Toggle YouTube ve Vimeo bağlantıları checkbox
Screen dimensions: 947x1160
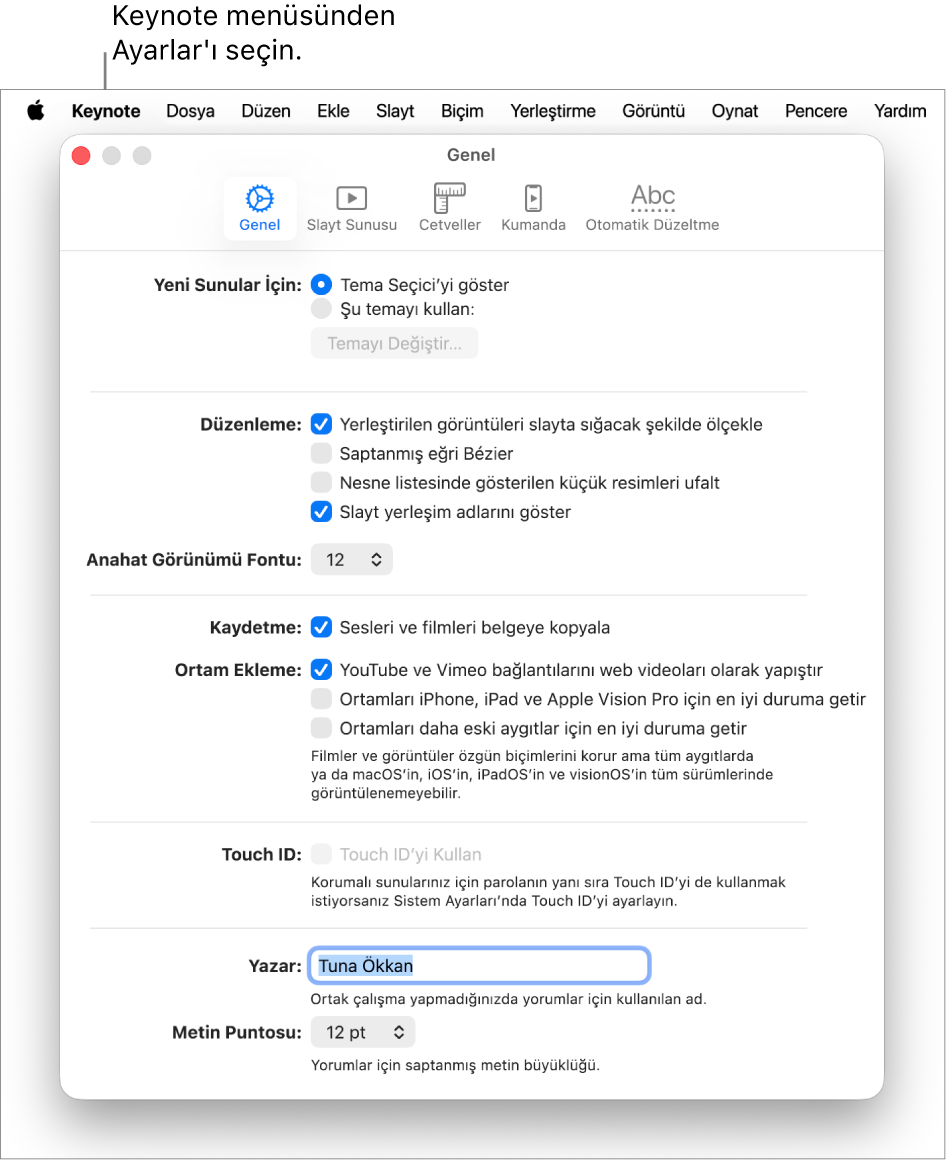point(321,670)
